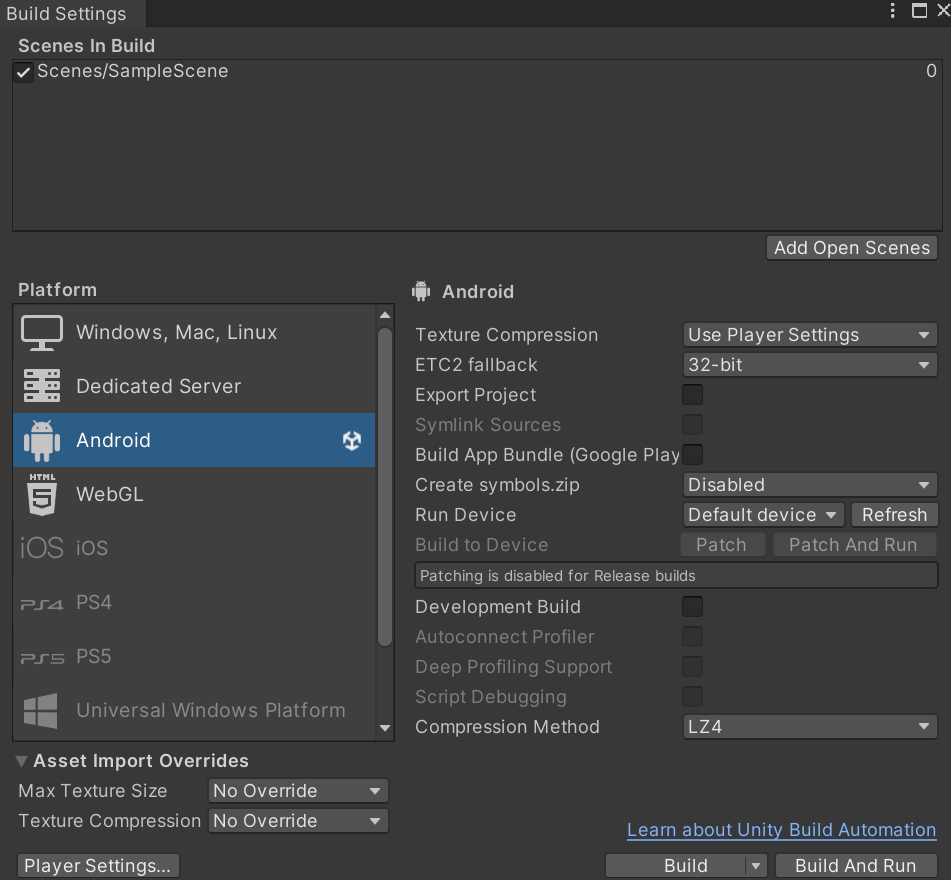Select the Dedicated Server platform row
The height and width of the screenshot is (880, 951).
click(194, 386)
